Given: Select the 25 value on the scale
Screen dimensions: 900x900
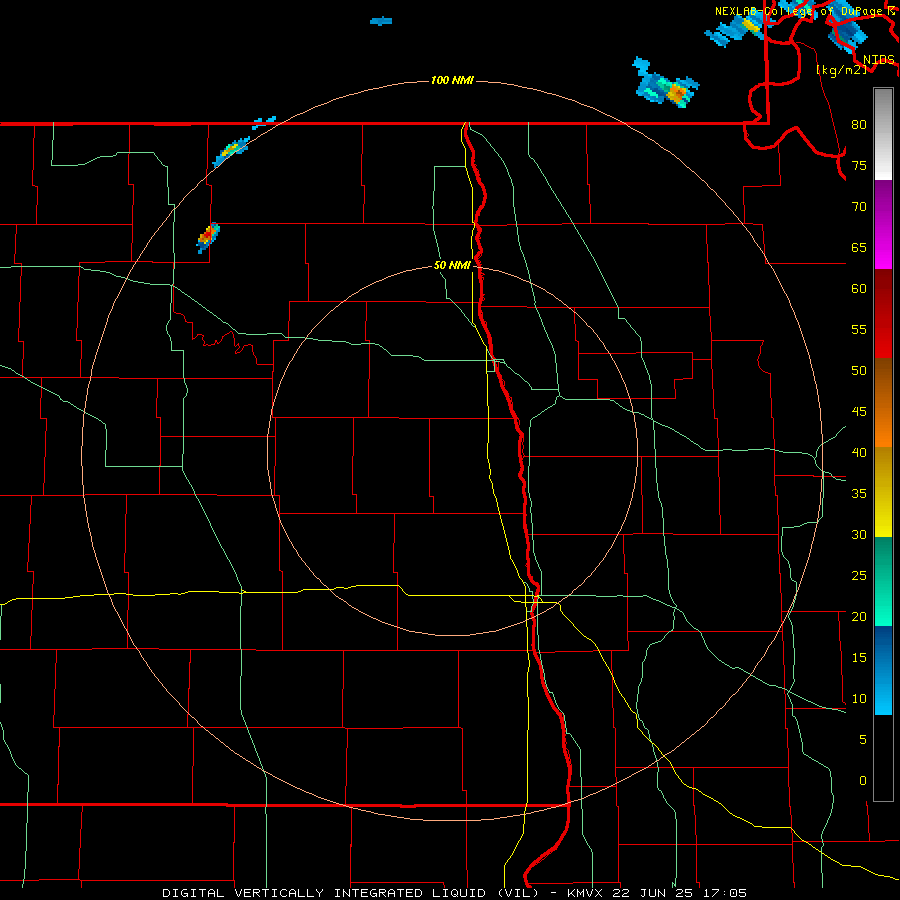Looking at the screenshot, I should (859, 576).
